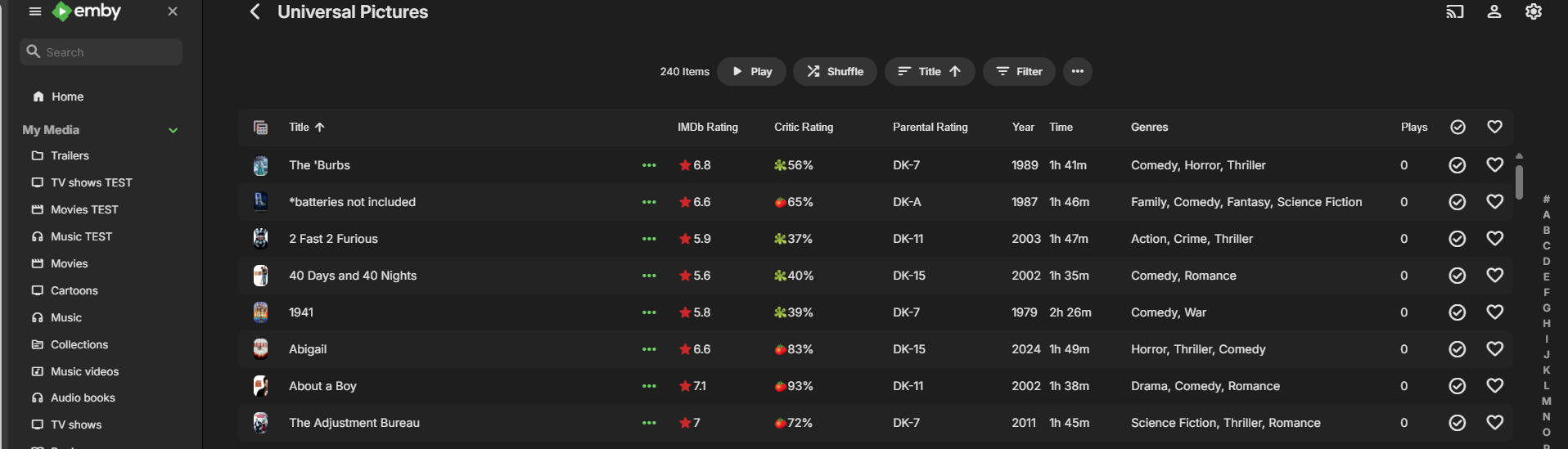Open The Adjustment Bureau title
The width and height of the screenshot is (1568, 449).
coord(354,423)
